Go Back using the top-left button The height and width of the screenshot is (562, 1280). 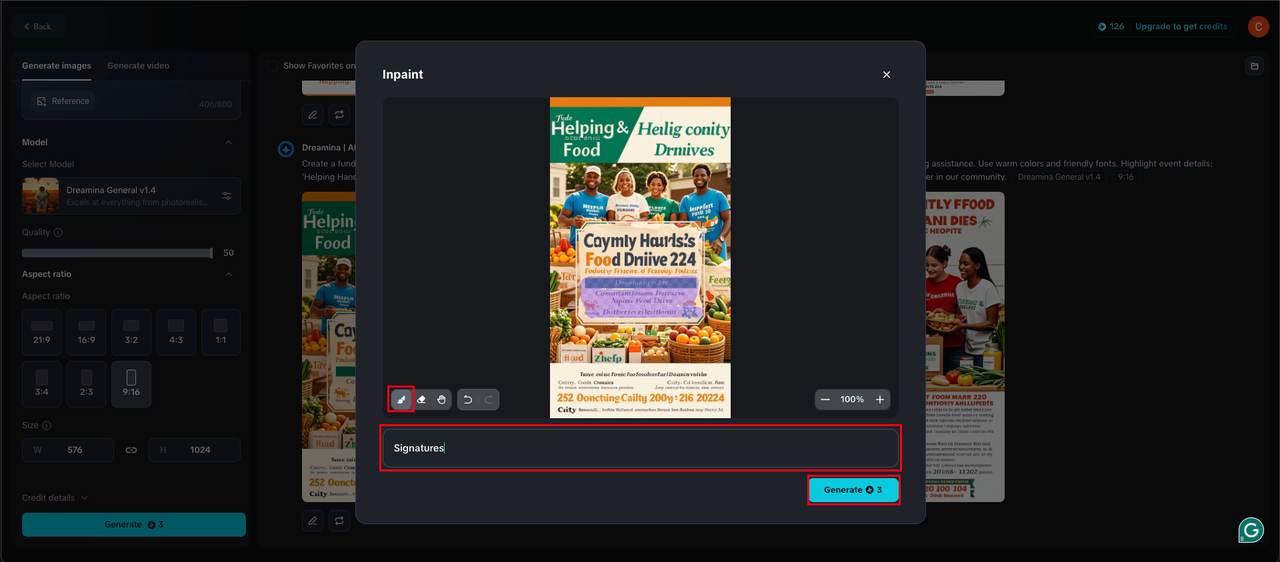tap(37, 26)
